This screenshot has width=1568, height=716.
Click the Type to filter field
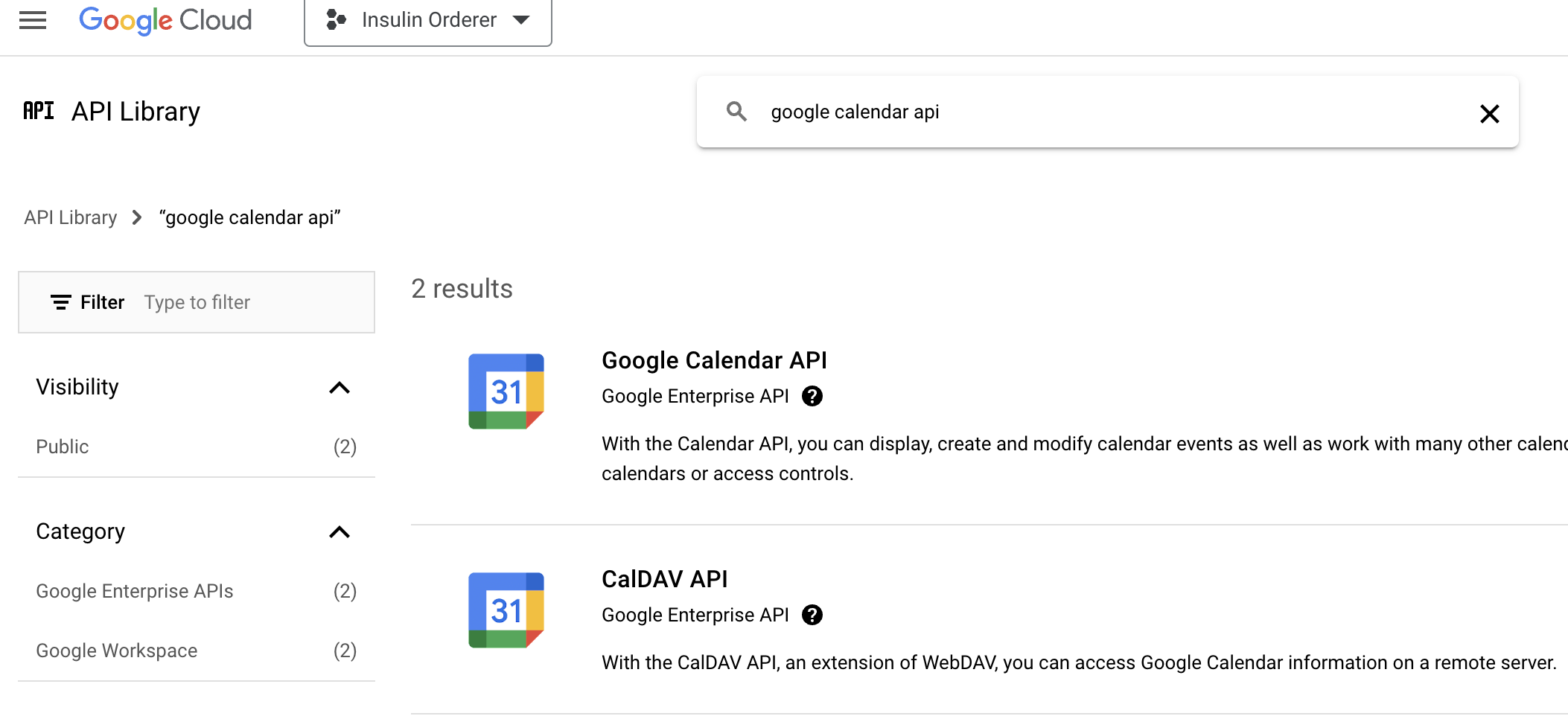point(197,302)
